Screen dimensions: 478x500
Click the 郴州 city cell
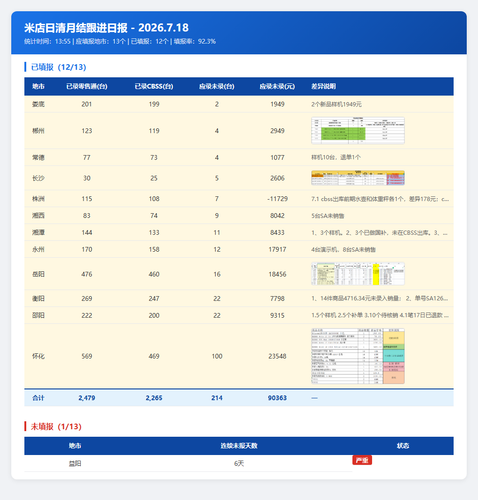pyautogui.click(x=38, y=131)
